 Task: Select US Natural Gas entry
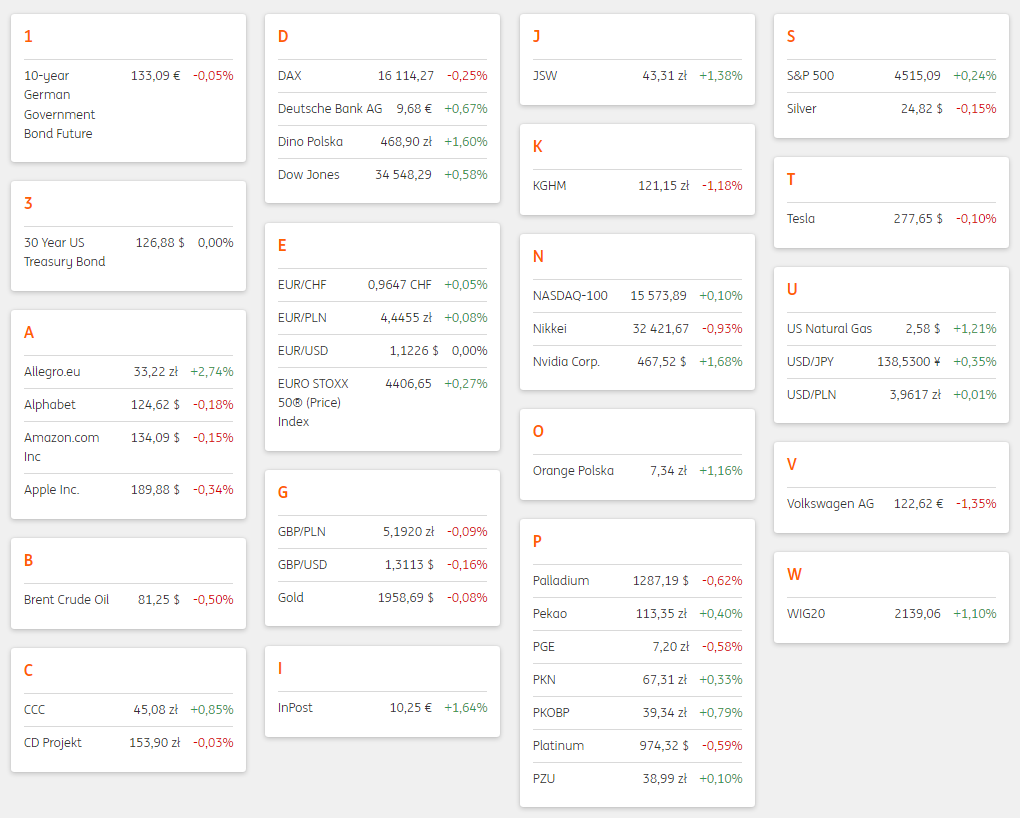(x=829, y=329)
